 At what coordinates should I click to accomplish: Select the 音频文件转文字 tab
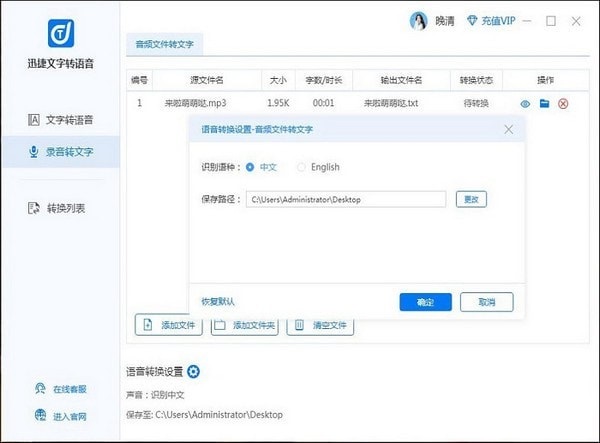click(x=164, y=43)
